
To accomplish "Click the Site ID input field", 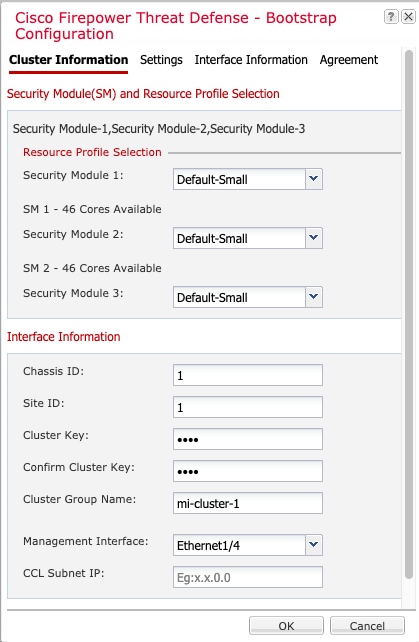I will (x=248, y=407).
